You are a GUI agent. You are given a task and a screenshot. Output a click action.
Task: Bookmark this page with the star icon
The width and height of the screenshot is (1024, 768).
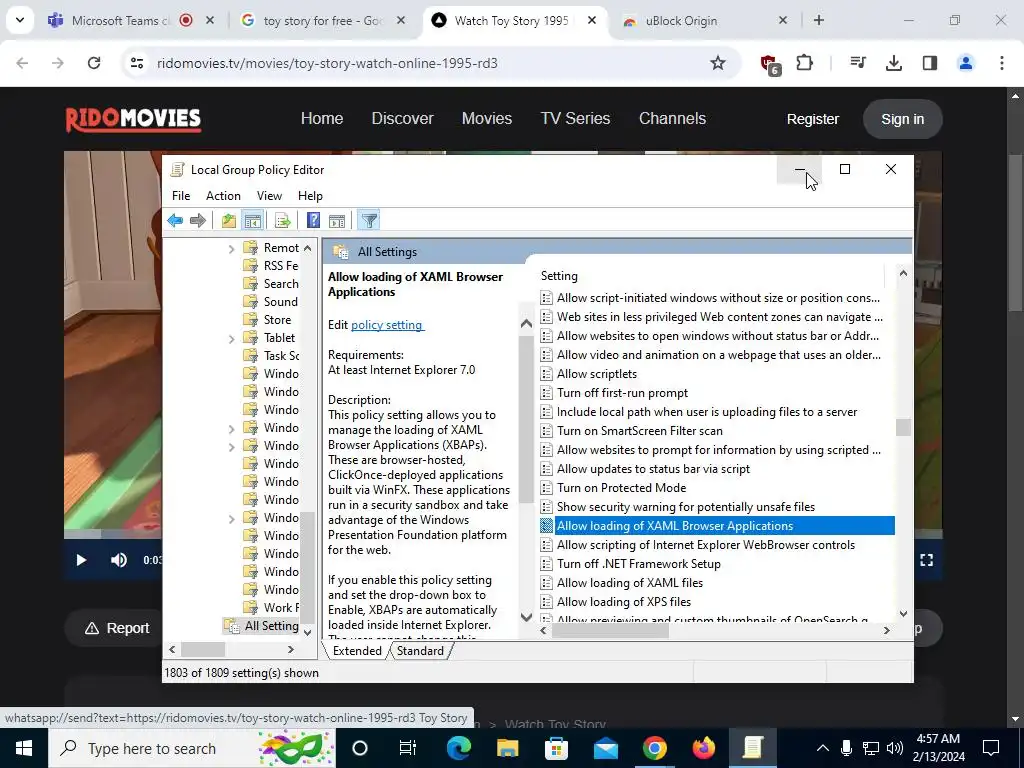718,63
